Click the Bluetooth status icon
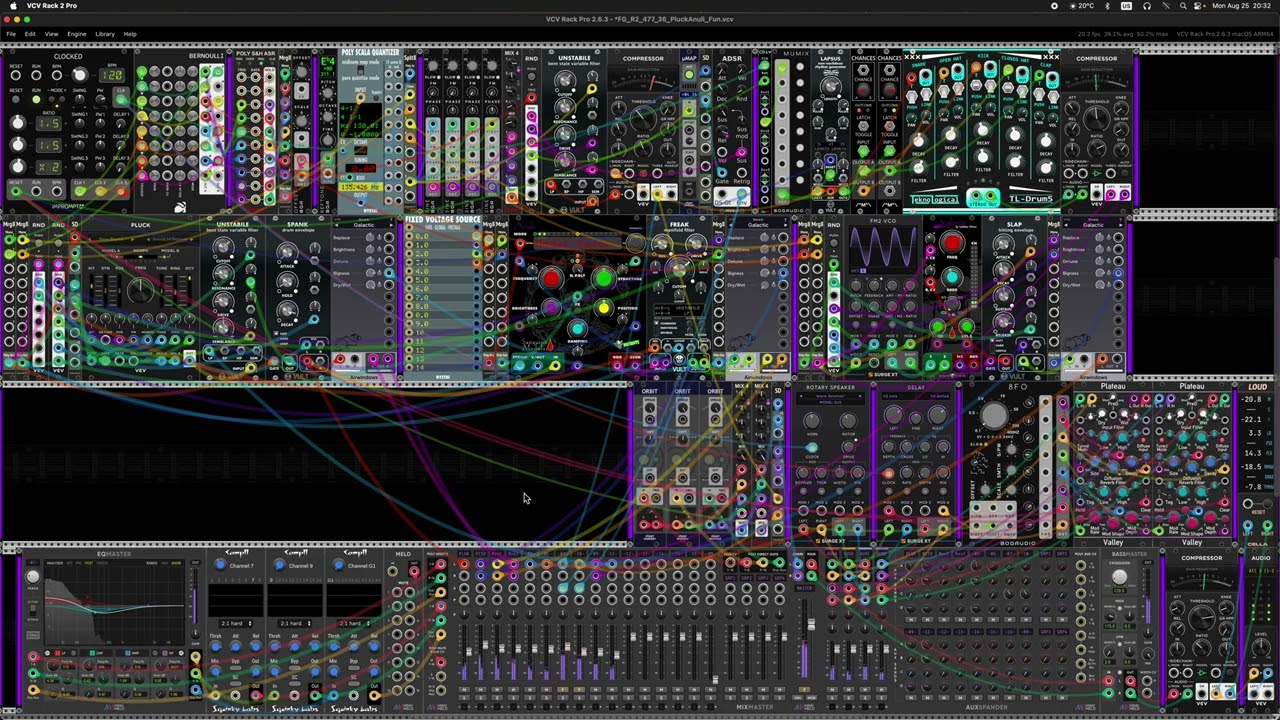 tap(1107, 6)
